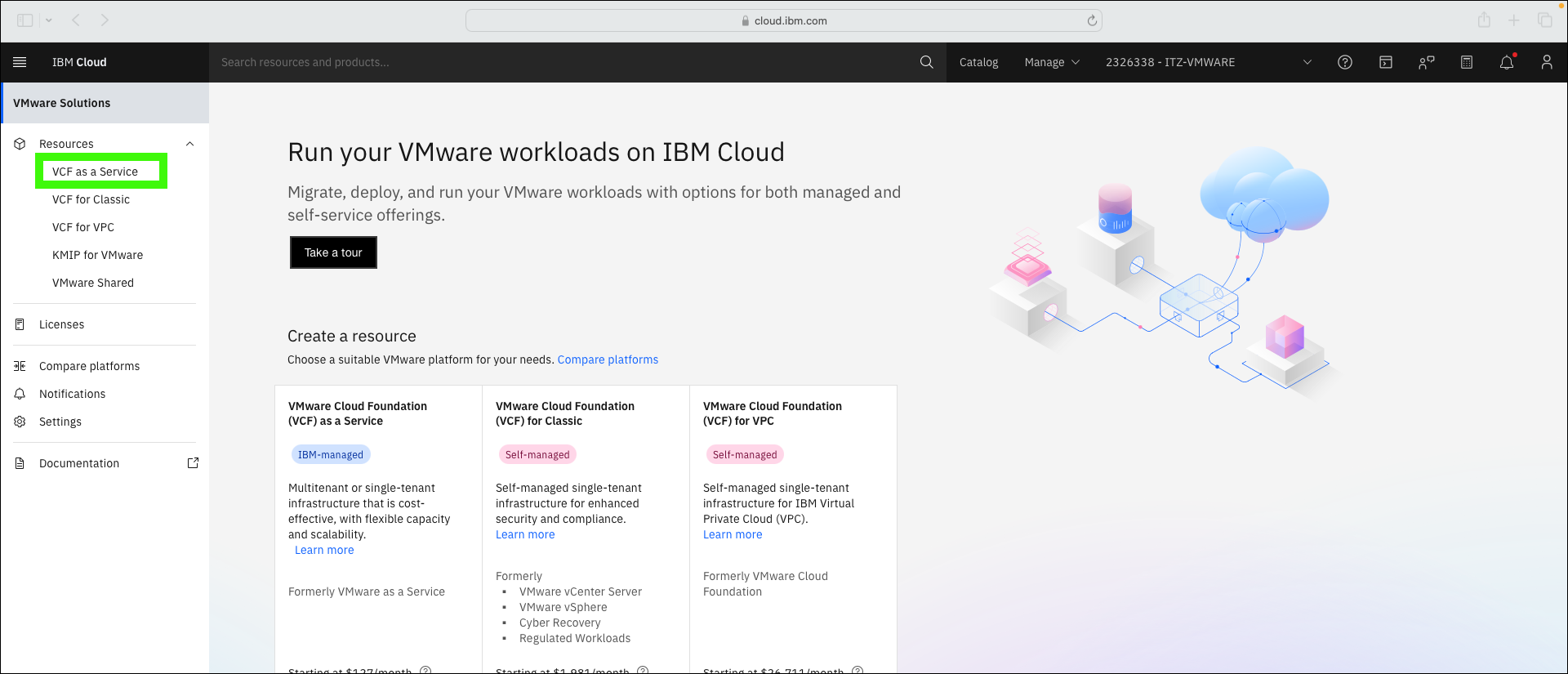Open the Help question-mark icon in header
The height and width of the screenshot is (674, 1568).
(x=1345, y=62)
